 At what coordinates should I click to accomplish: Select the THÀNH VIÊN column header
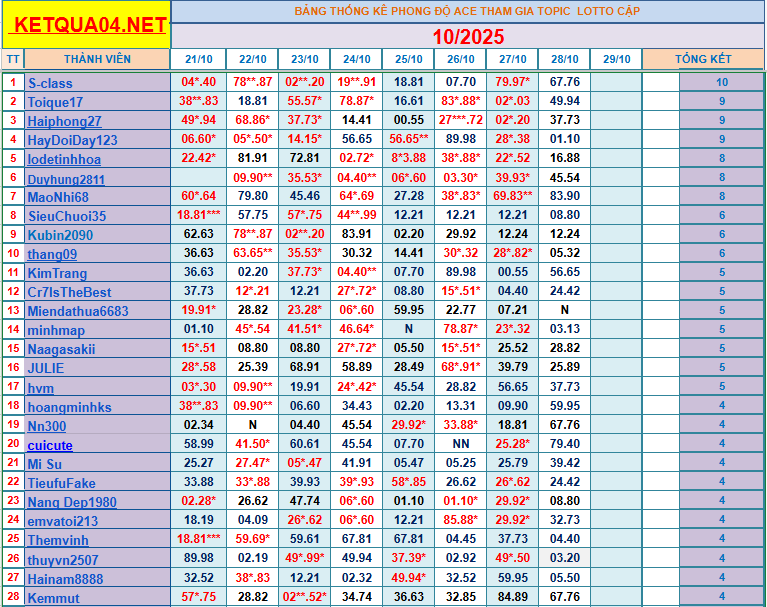pyautogui.click(x=97, y=59)
